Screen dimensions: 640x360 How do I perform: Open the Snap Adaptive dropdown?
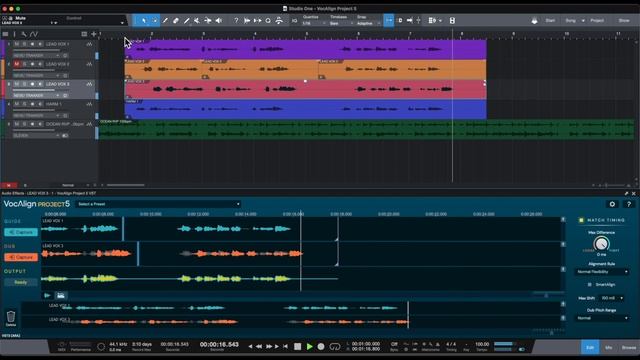369,23
